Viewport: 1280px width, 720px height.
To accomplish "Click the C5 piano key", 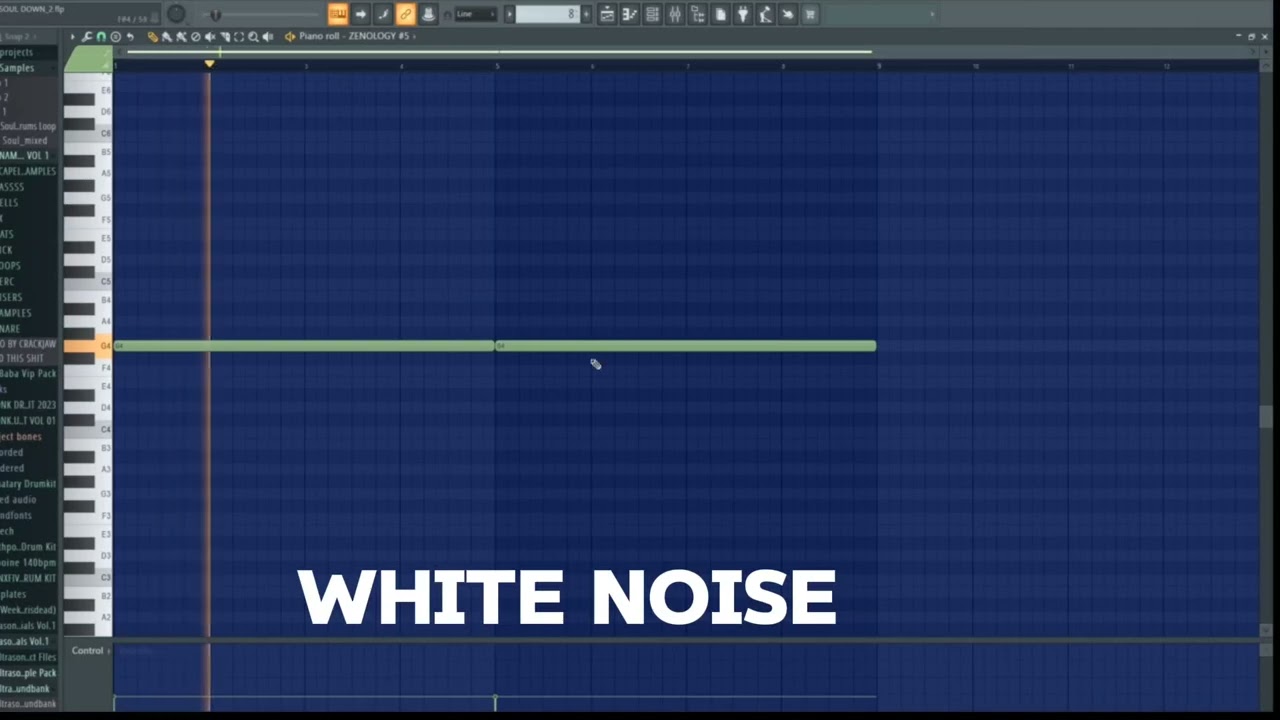I will tap(88, 281).
